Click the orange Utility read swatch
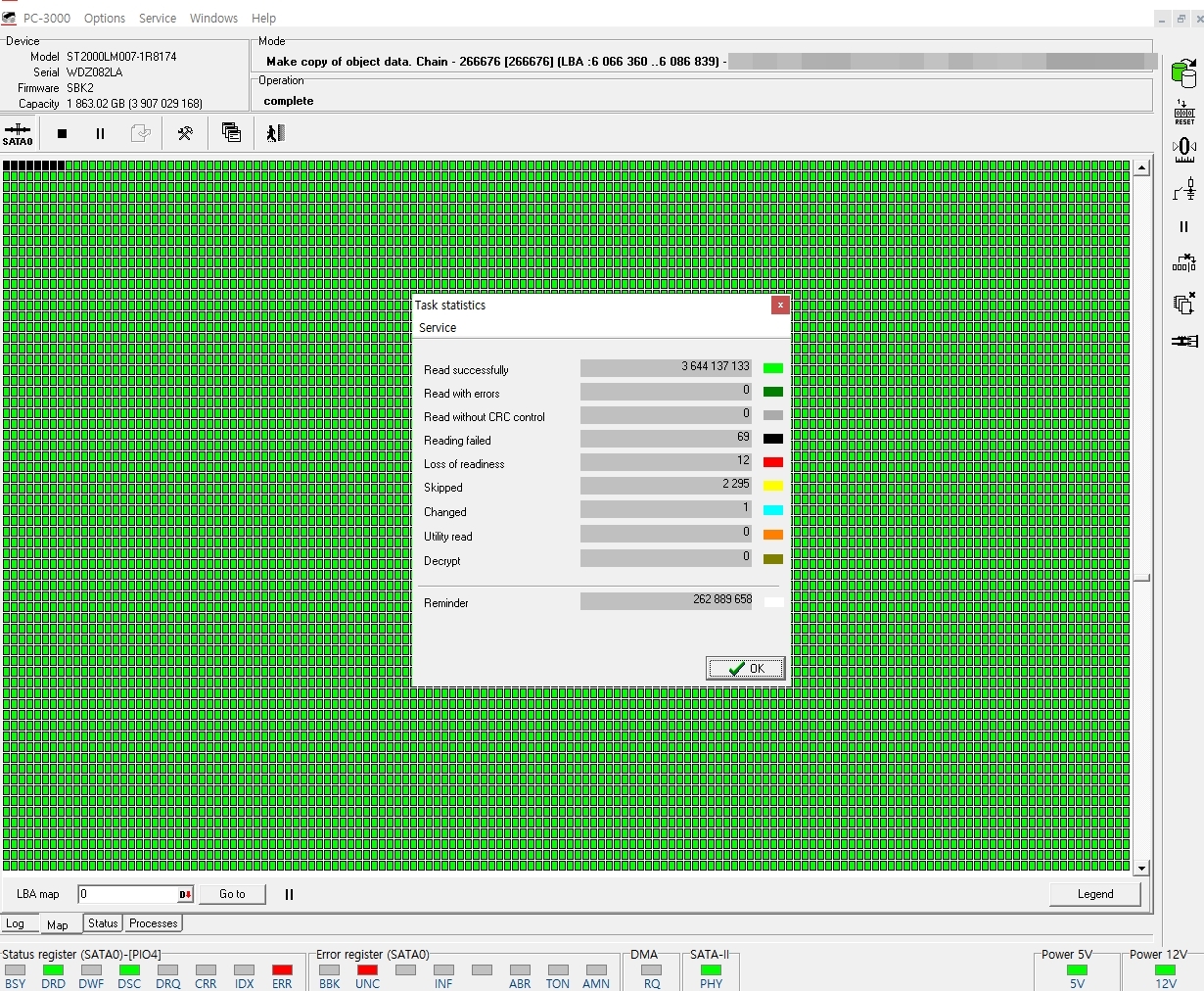 (x=772, y=535)
